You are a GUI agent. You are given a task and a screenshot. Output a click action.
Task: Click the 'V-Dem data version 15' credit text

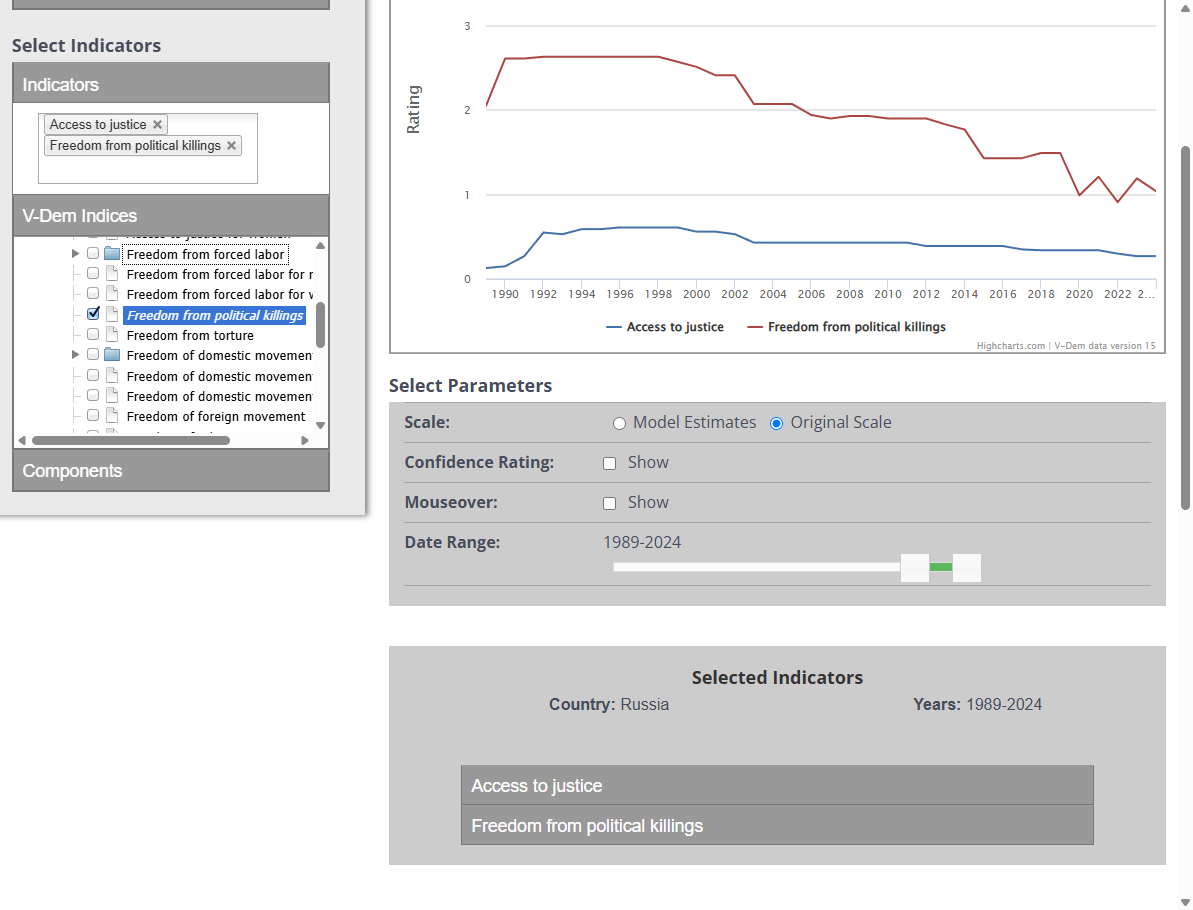1105,345
